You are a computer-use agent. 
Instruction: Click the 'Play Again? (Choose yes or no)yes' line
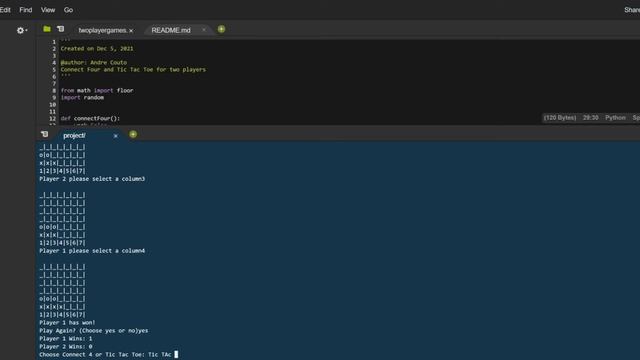pos(93,331)
